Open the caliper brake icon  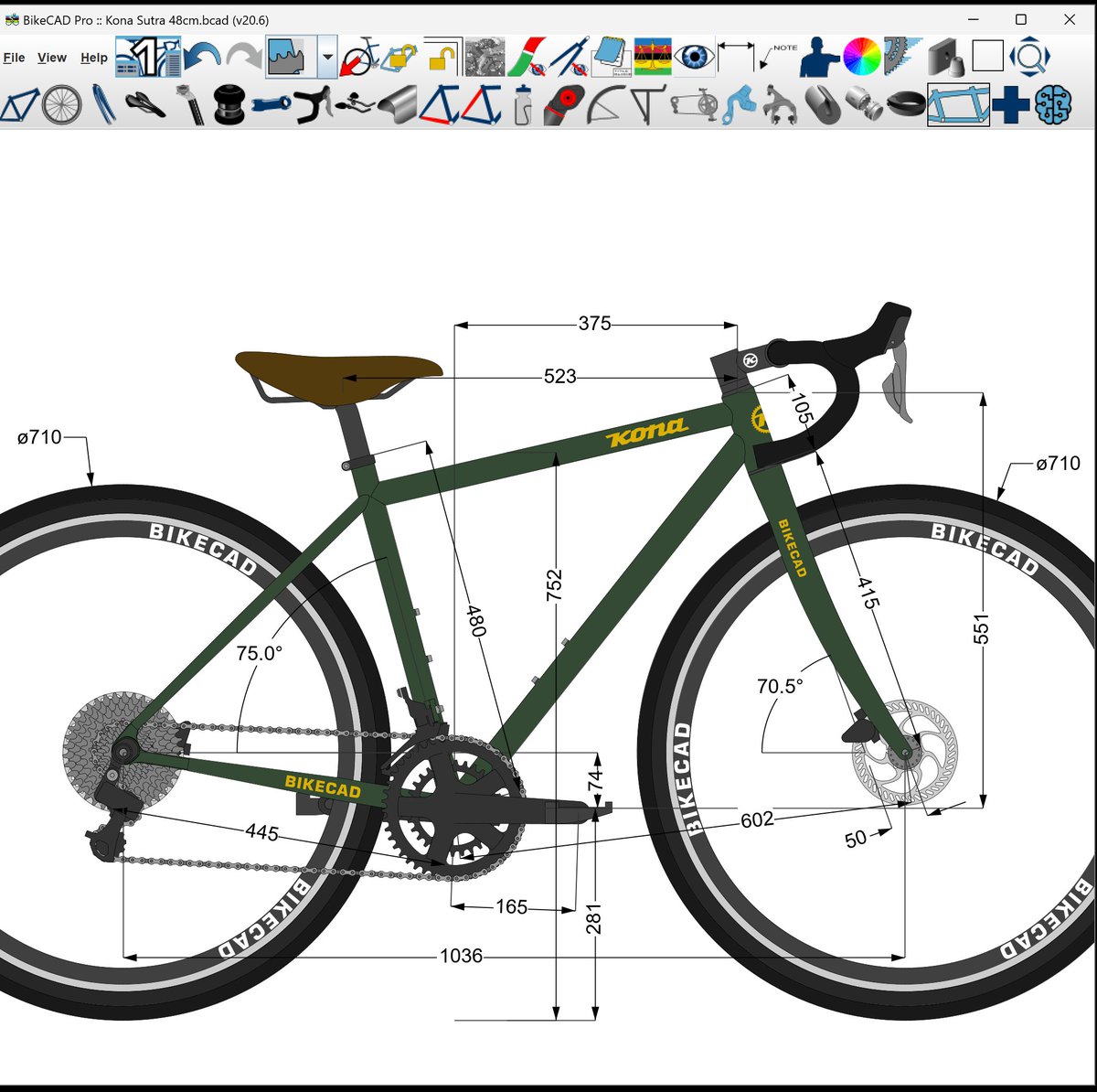click(780, 104)
